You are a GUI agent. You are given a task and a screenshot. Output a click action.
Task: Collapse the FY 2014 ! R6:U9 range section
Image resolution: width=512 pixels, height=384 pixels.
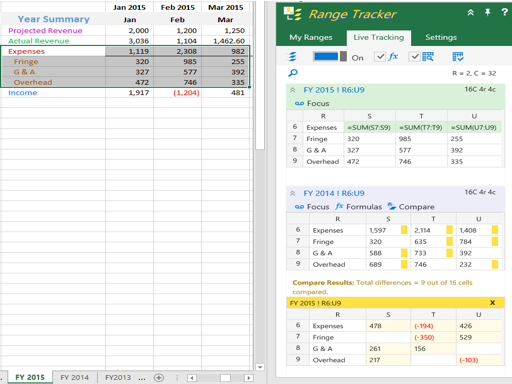[x=293, y=193]
